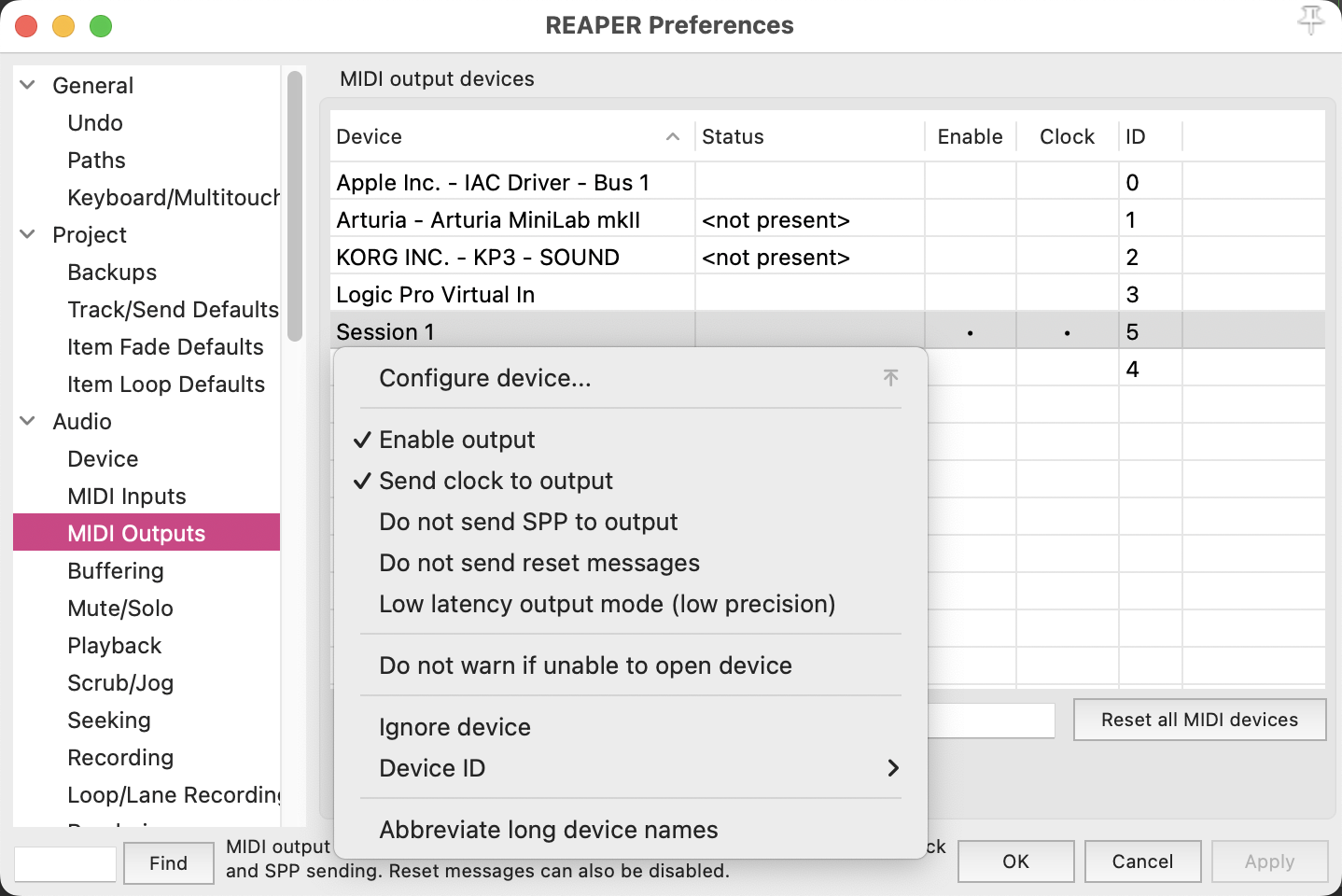The height and width of the screenshot is (896, 1342).
Task: Open the audio Device settings page
Action: [103, 458]
